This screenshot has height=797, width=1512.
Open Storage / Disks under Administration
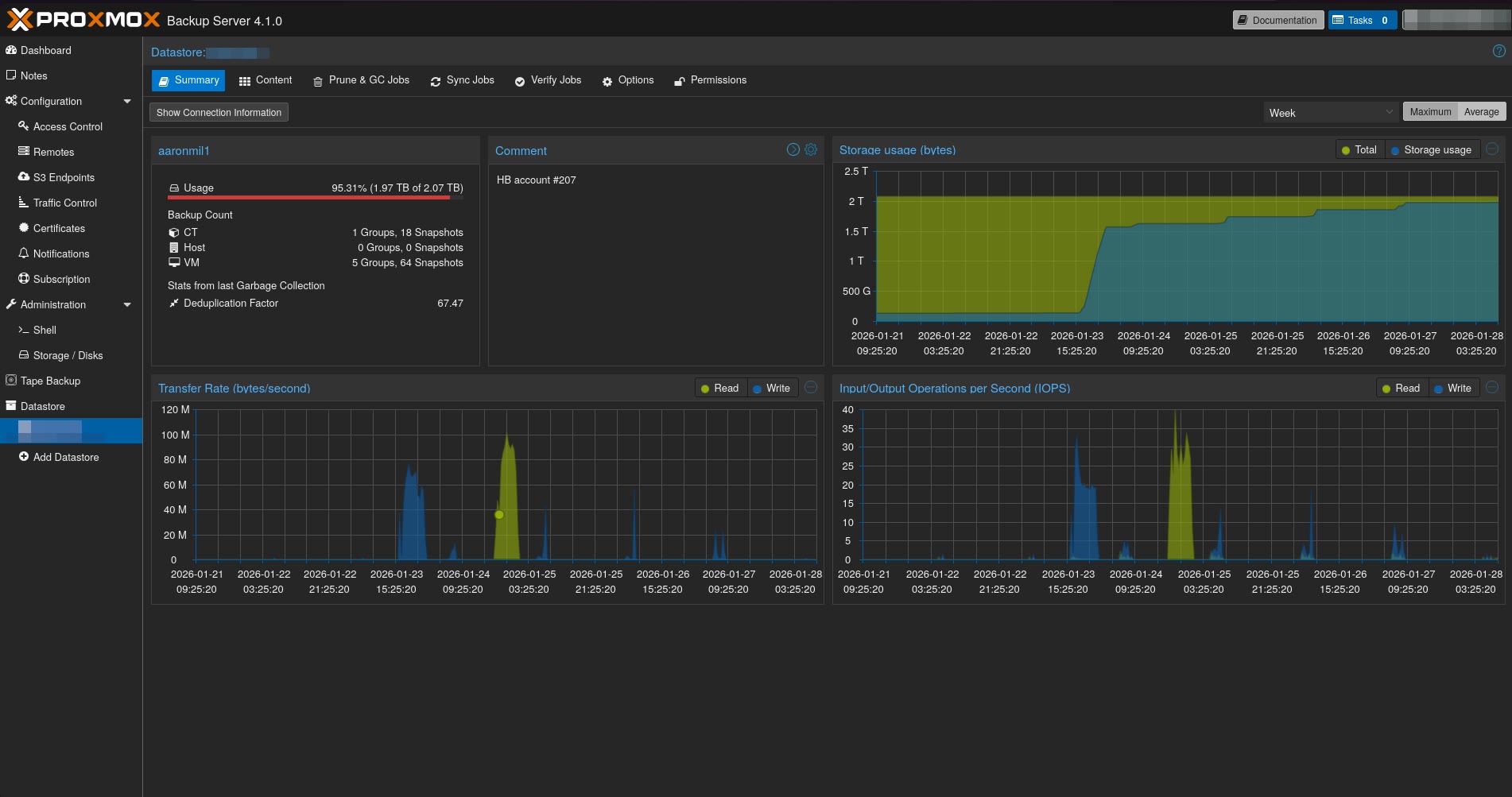coord(68,355)
